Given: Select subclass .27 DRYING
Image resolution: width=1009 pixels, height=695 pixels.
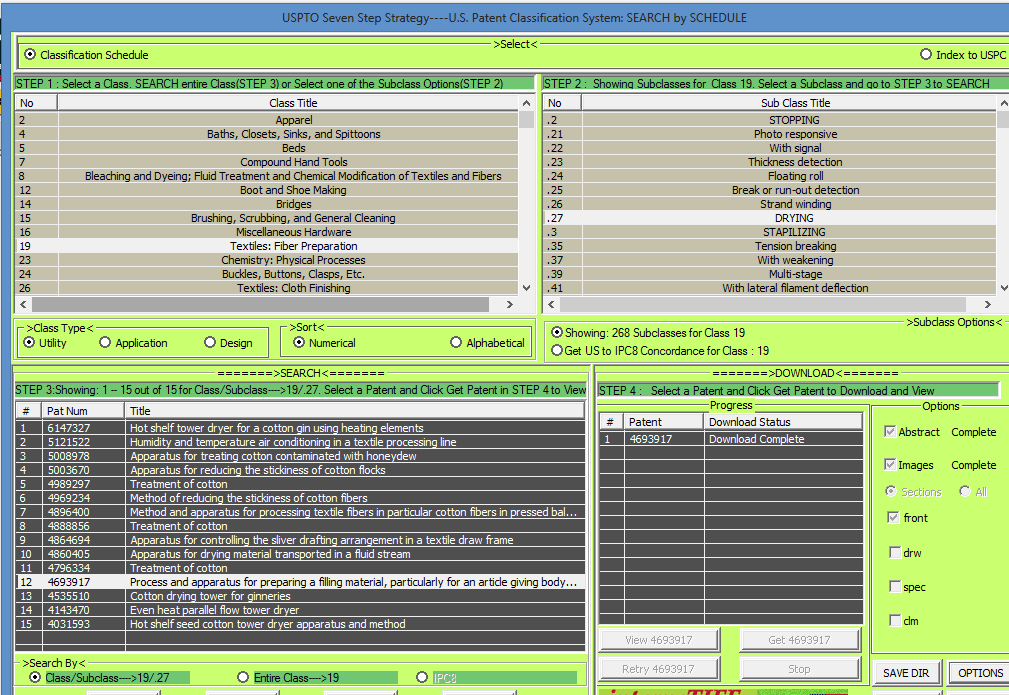Looking at the screenshot, I should click(x=770, y=218).
